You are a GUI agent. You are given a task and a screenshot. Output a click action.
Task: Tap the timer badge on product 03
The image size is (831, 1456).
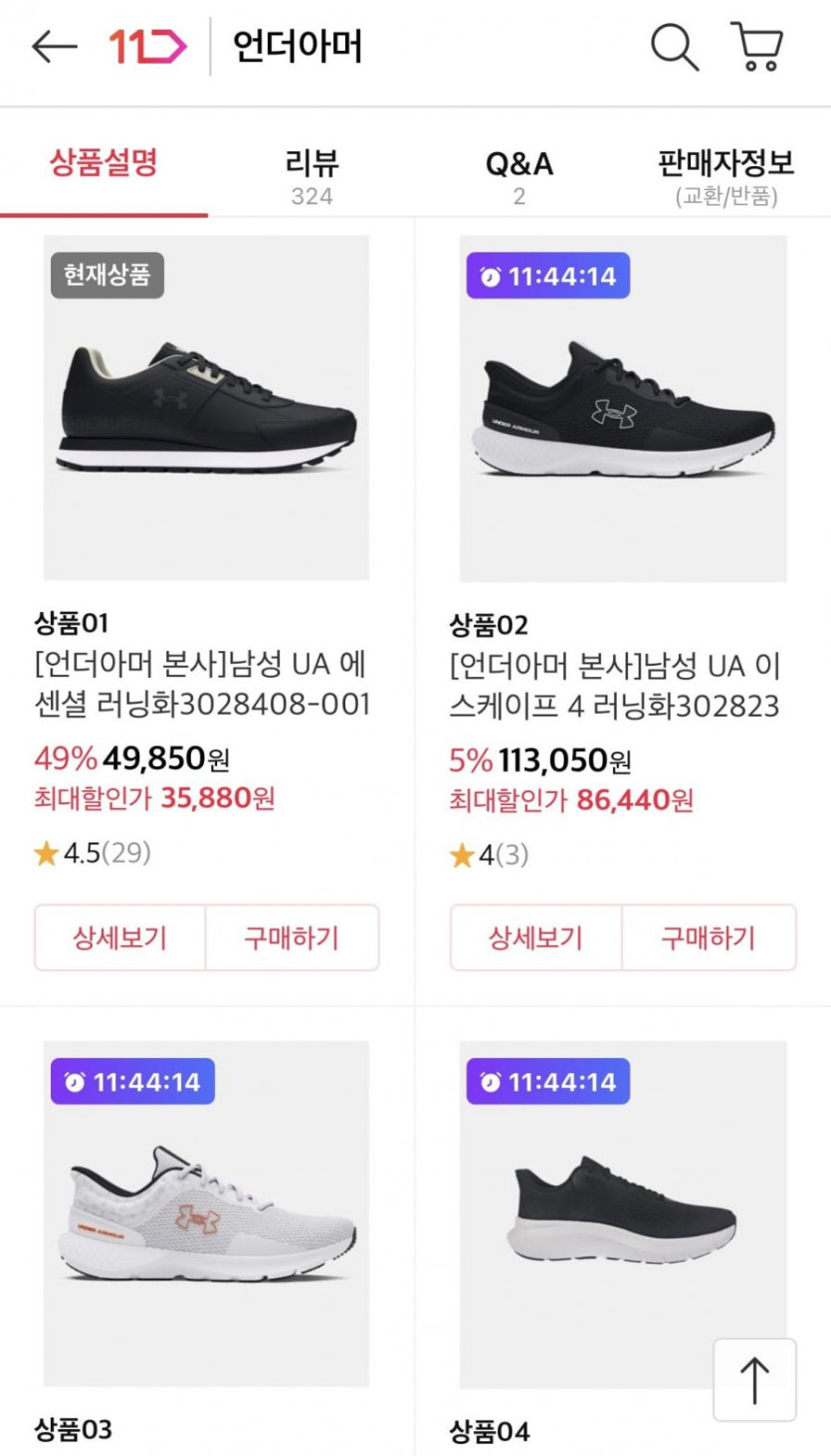coord(133,1082)
